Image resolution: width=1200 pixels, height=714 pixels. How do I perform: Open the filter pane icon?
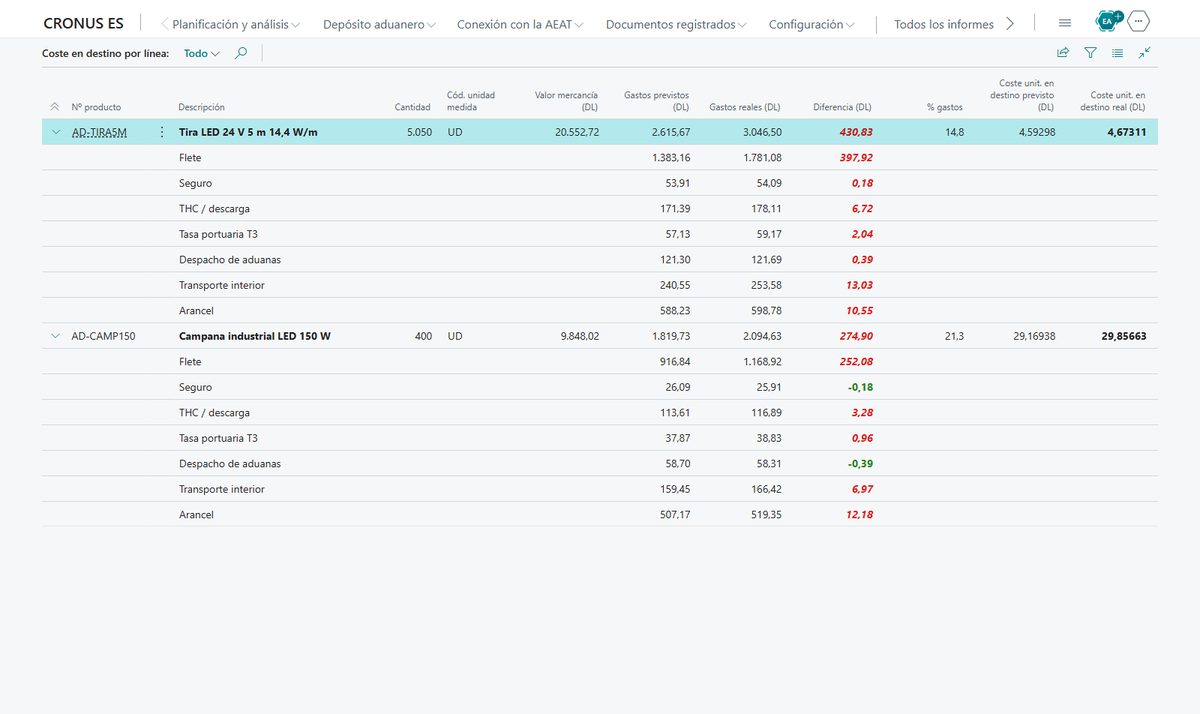tap(1091, 53)
